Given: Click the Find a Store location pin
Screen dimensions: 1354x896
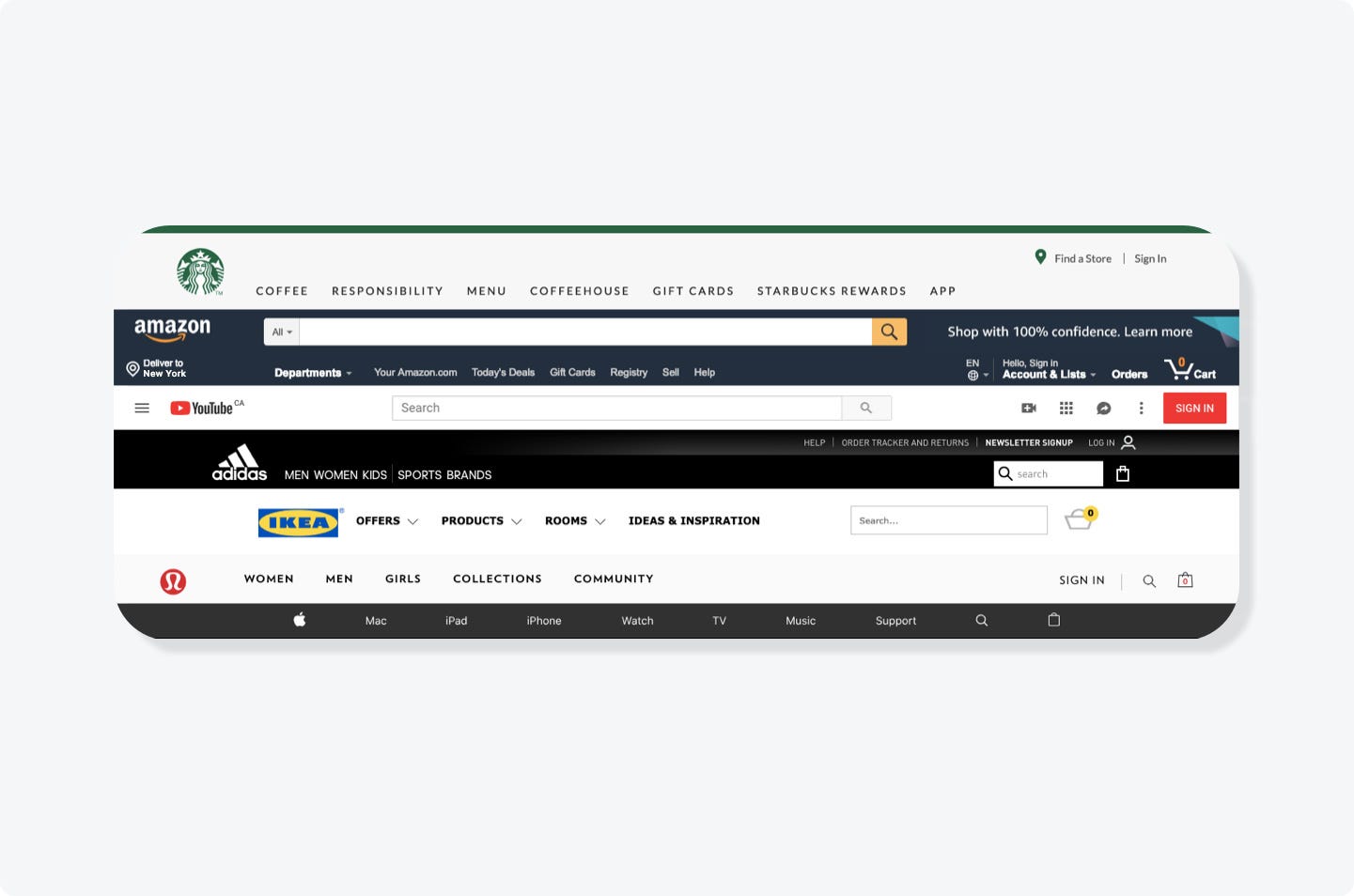Looking at the screenshot, I should click(x=1040, y=257).
